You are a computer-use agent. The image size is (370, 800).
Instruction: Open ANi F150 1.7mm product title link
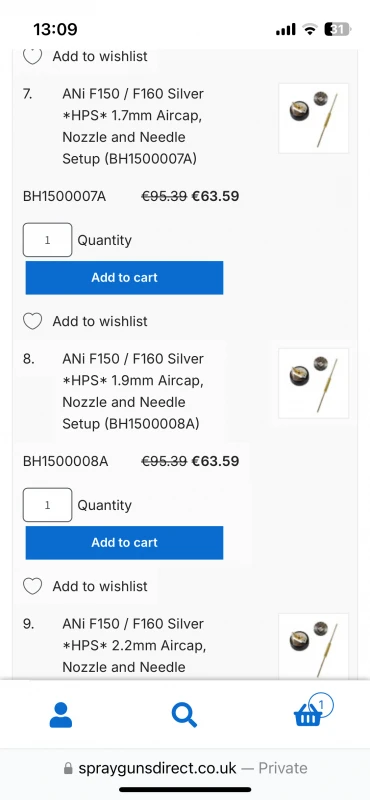133,127
